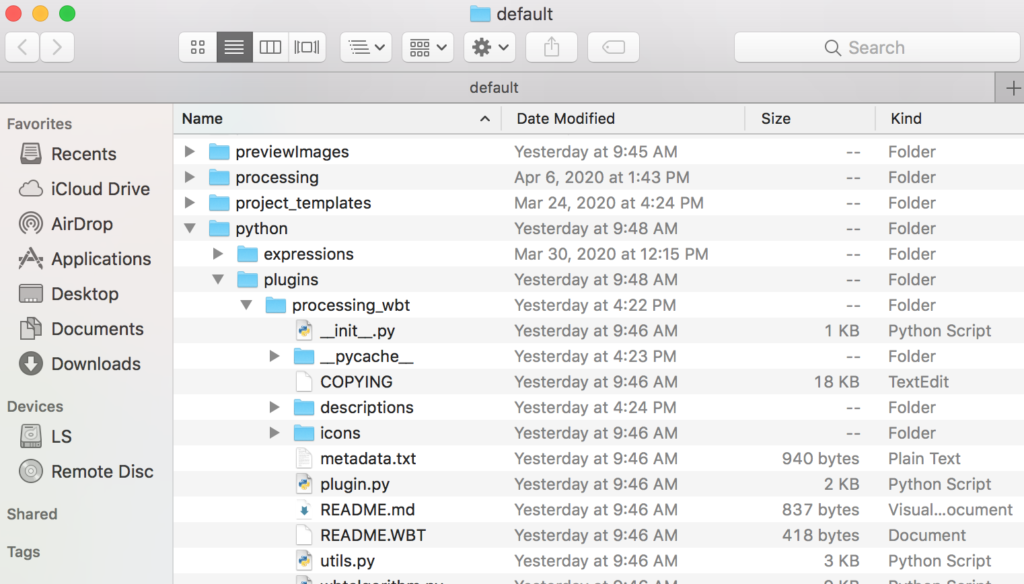Screen dimensions: 1024x584
Task: Sort by Date Modified column header
Action: coord(565,118)
